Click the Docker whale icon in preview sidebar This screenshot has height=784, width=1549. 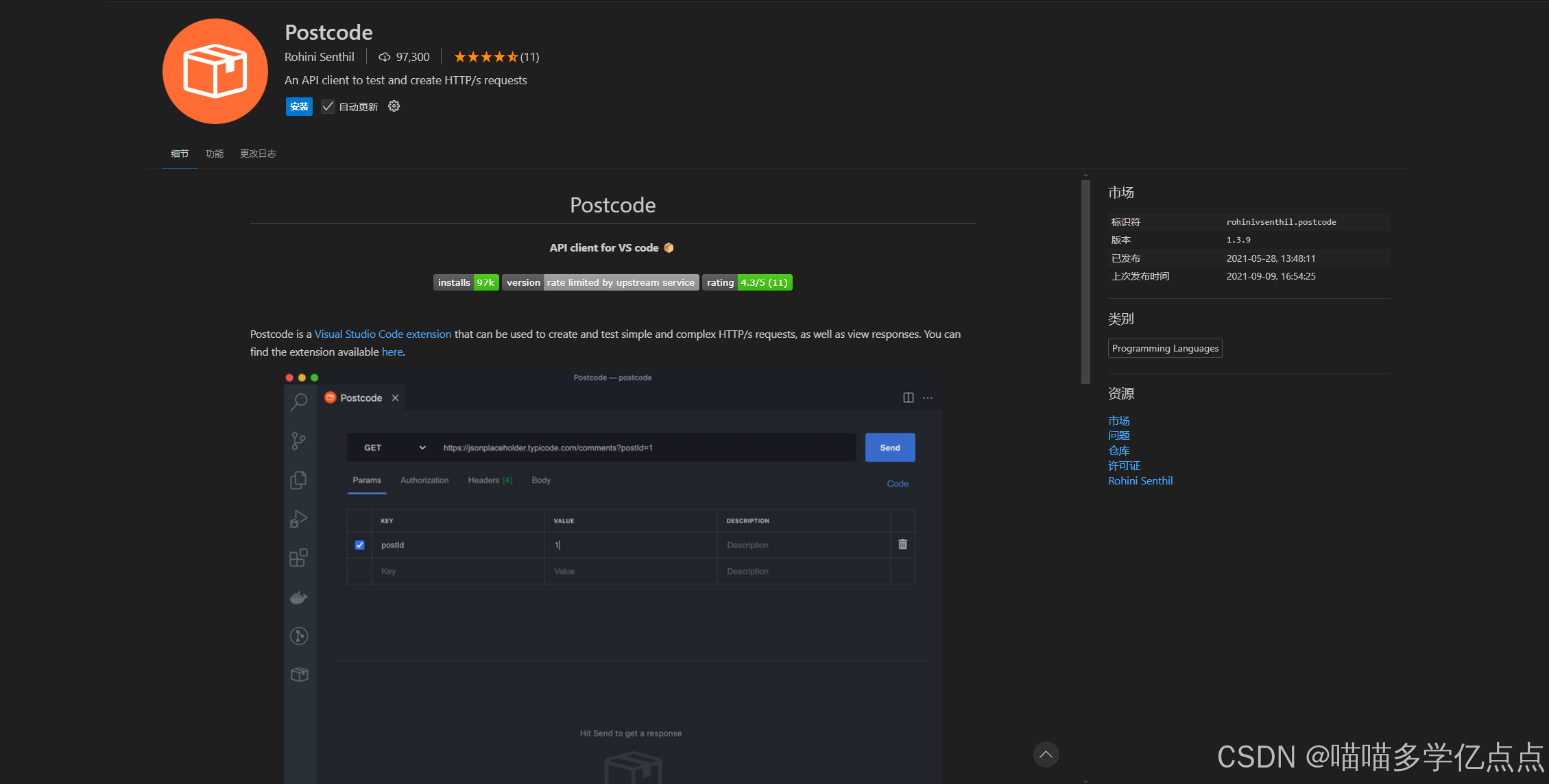299,598
